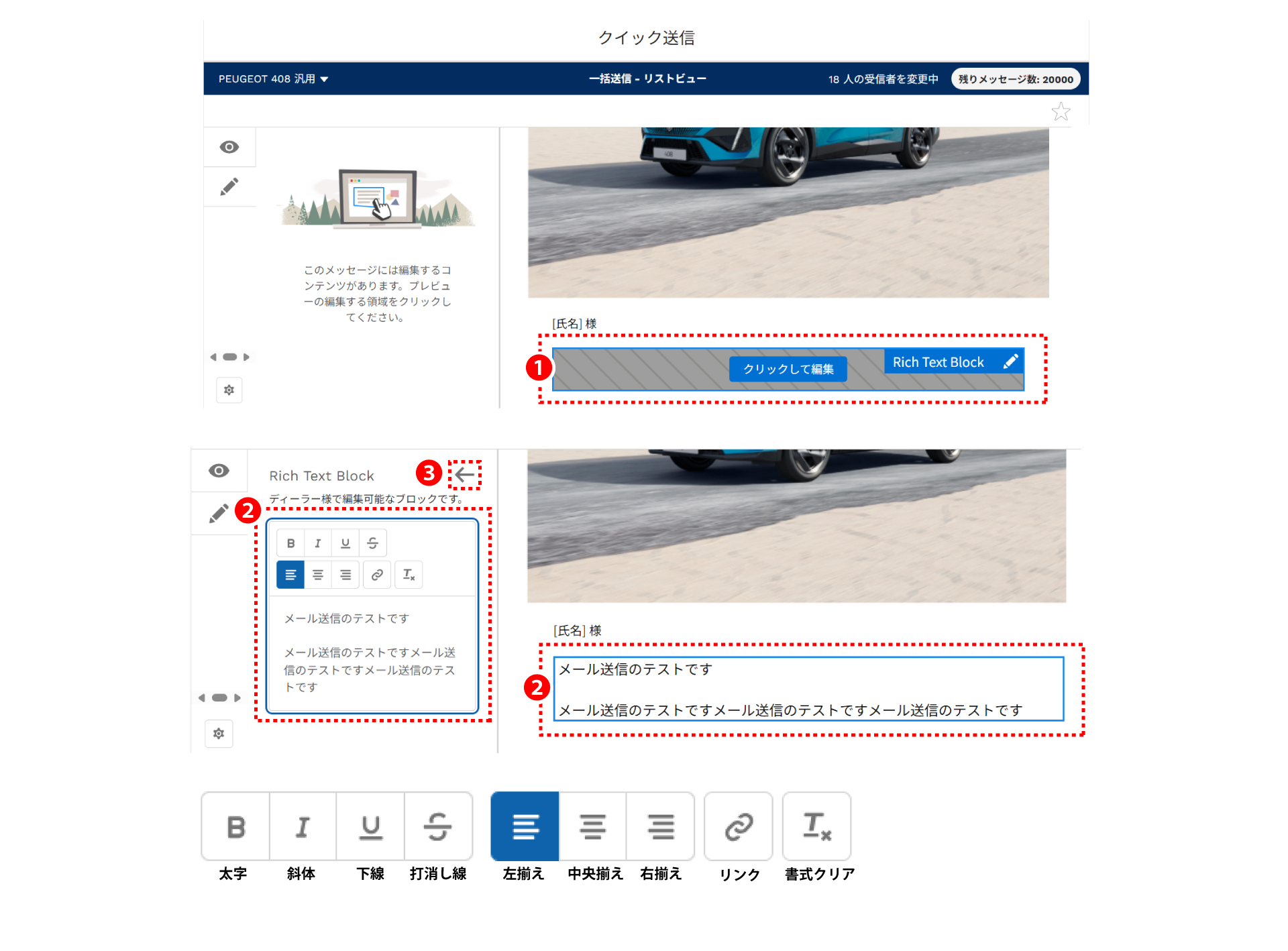
Task: Select the upper pencil edit icon
Action: (x=229, y=186)
